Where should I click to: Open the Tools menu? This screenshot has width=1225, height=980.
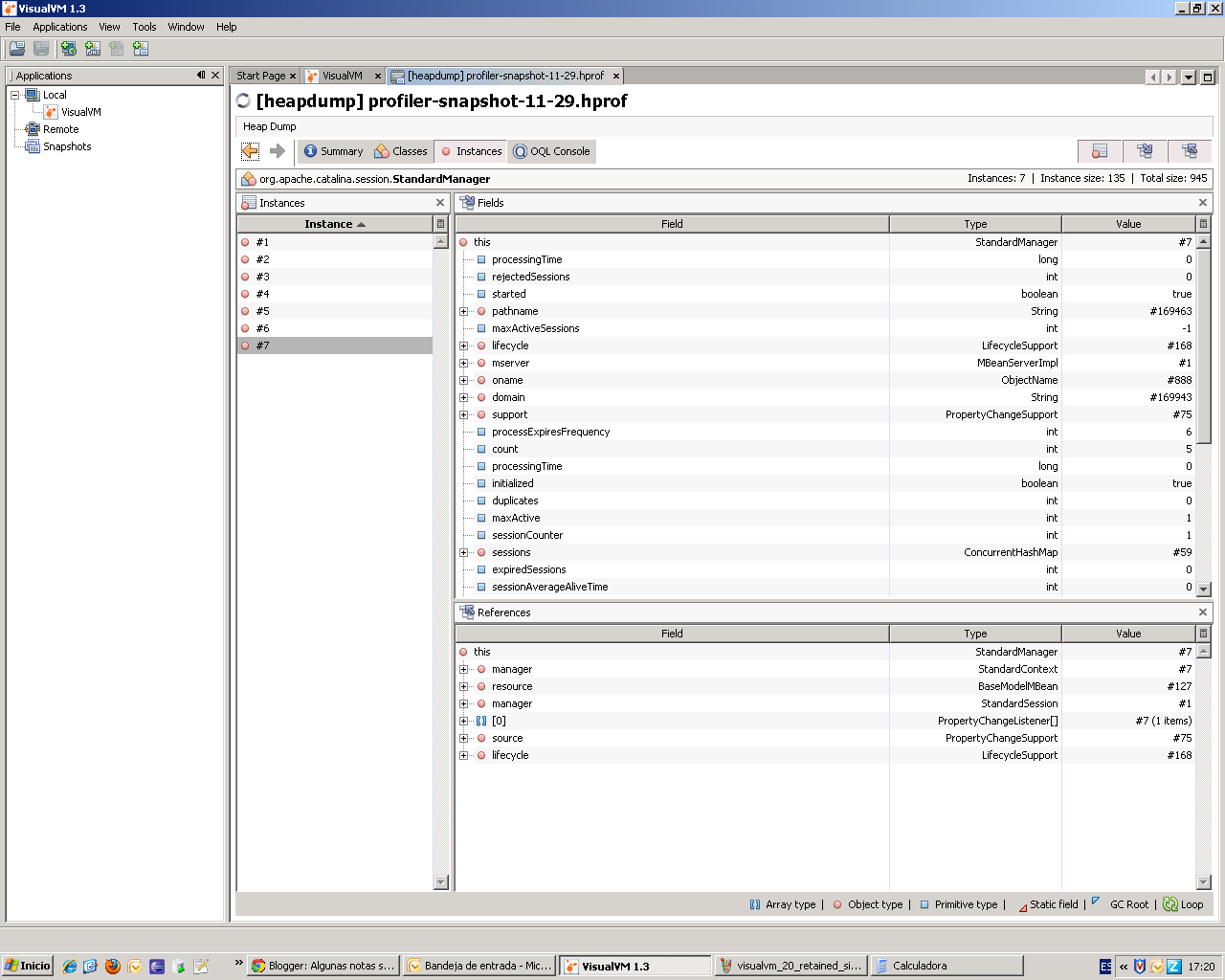[145, 27]
